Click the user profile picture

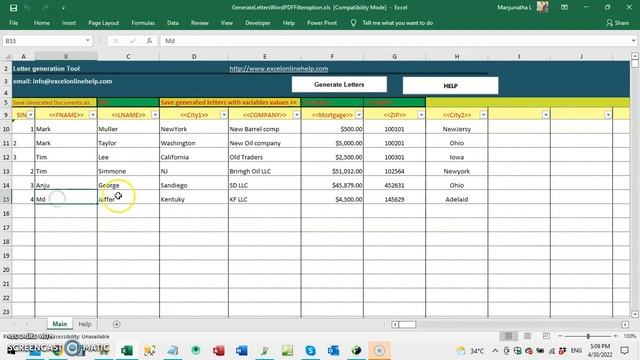542,7
